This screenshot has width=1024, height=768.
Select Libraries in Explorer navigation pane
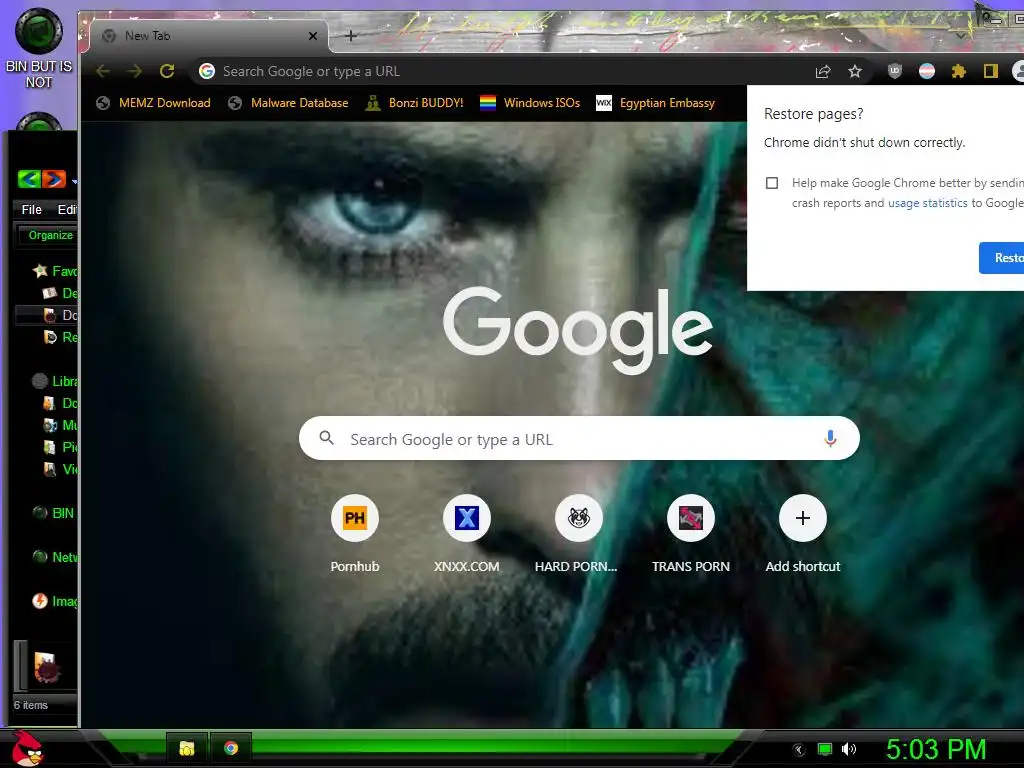[55, 381]
